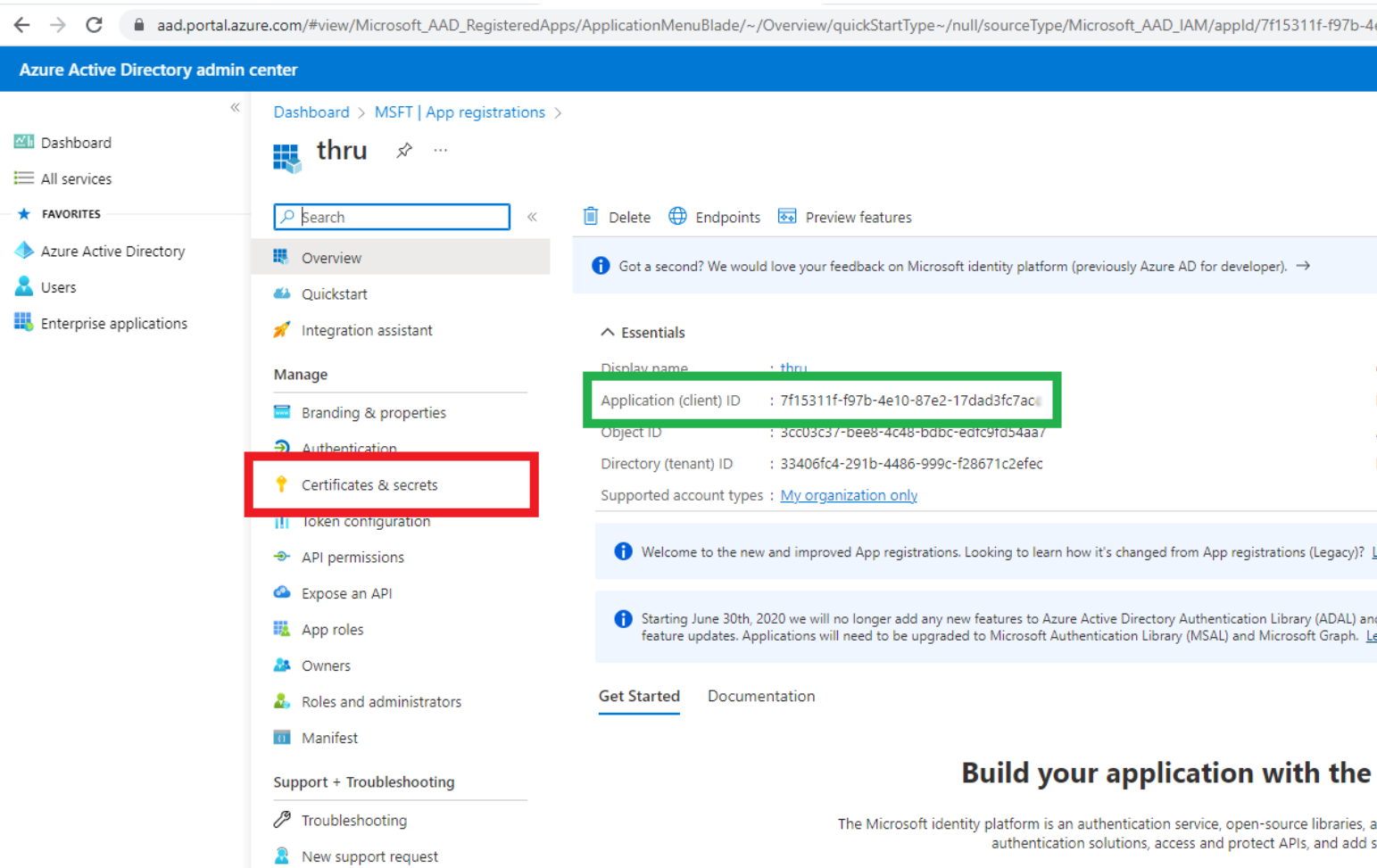Open feedback arrow in info banner
Screen dimensions: 1377x868
pyautogui.click(x=1303, y=266)
